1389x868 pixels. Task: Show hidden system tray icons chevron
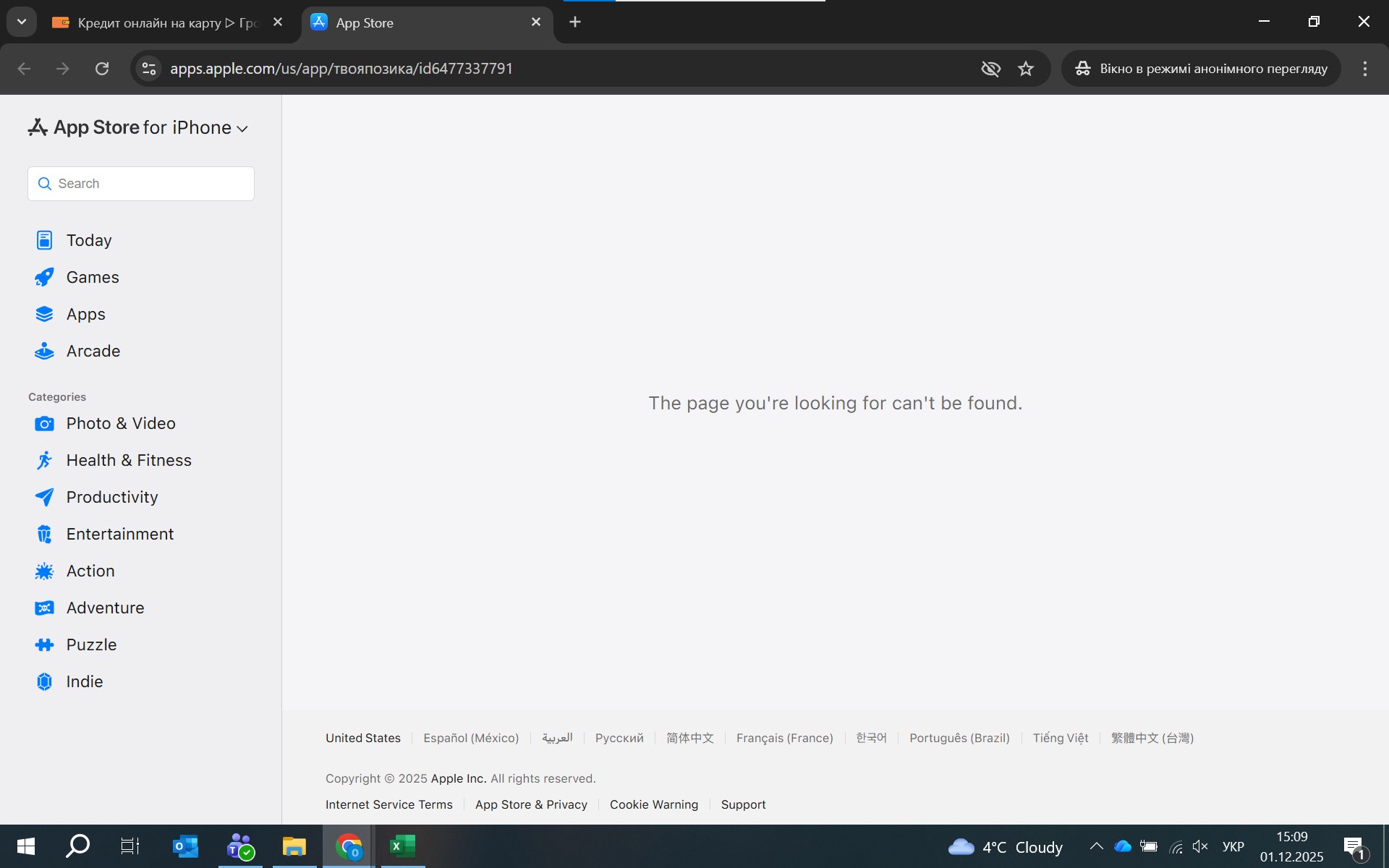point(1096,846)
